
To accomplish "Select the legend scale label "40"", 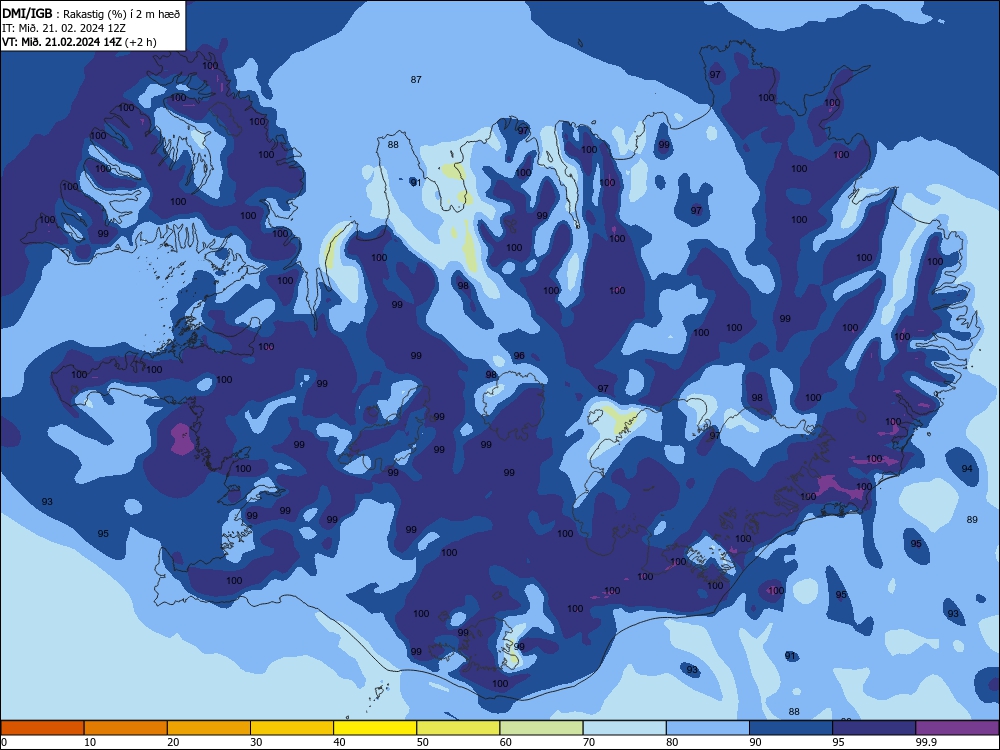I will tap(339, 742).
